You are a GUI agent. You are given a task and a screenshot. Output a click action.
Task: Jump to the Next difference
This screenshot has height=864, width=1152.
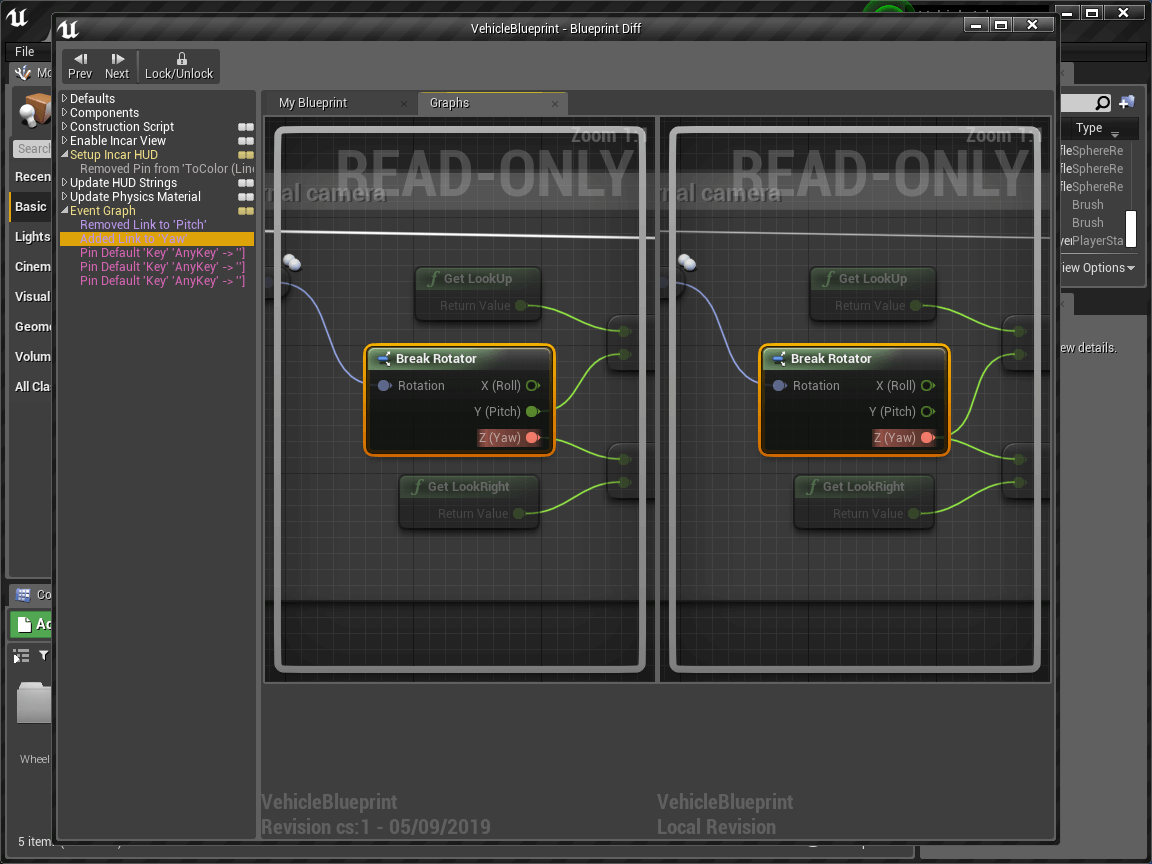click(x=117, y=66)
